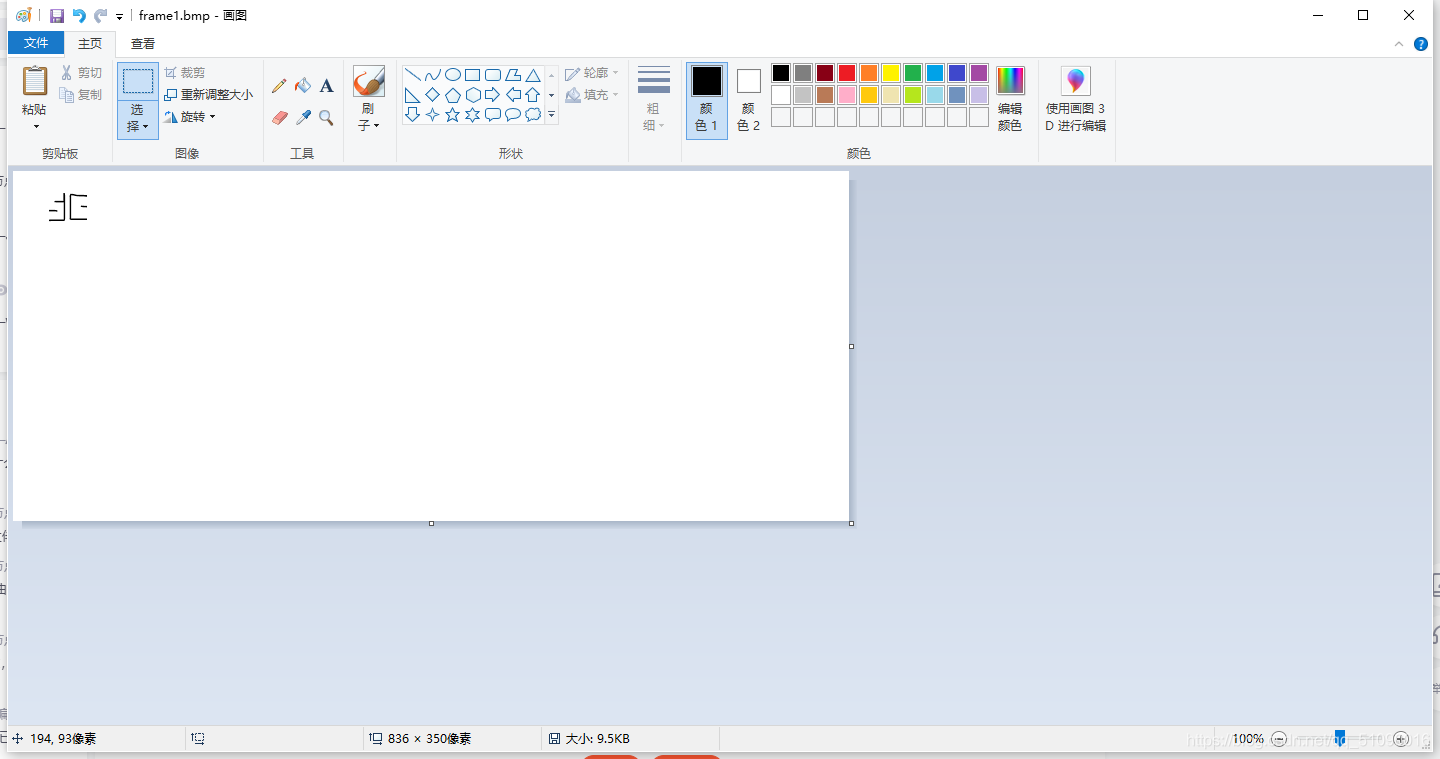The width and height of the screenshot is (1440, 759).
Task: Select the Pencil tool
Action: tap(279, 86)
